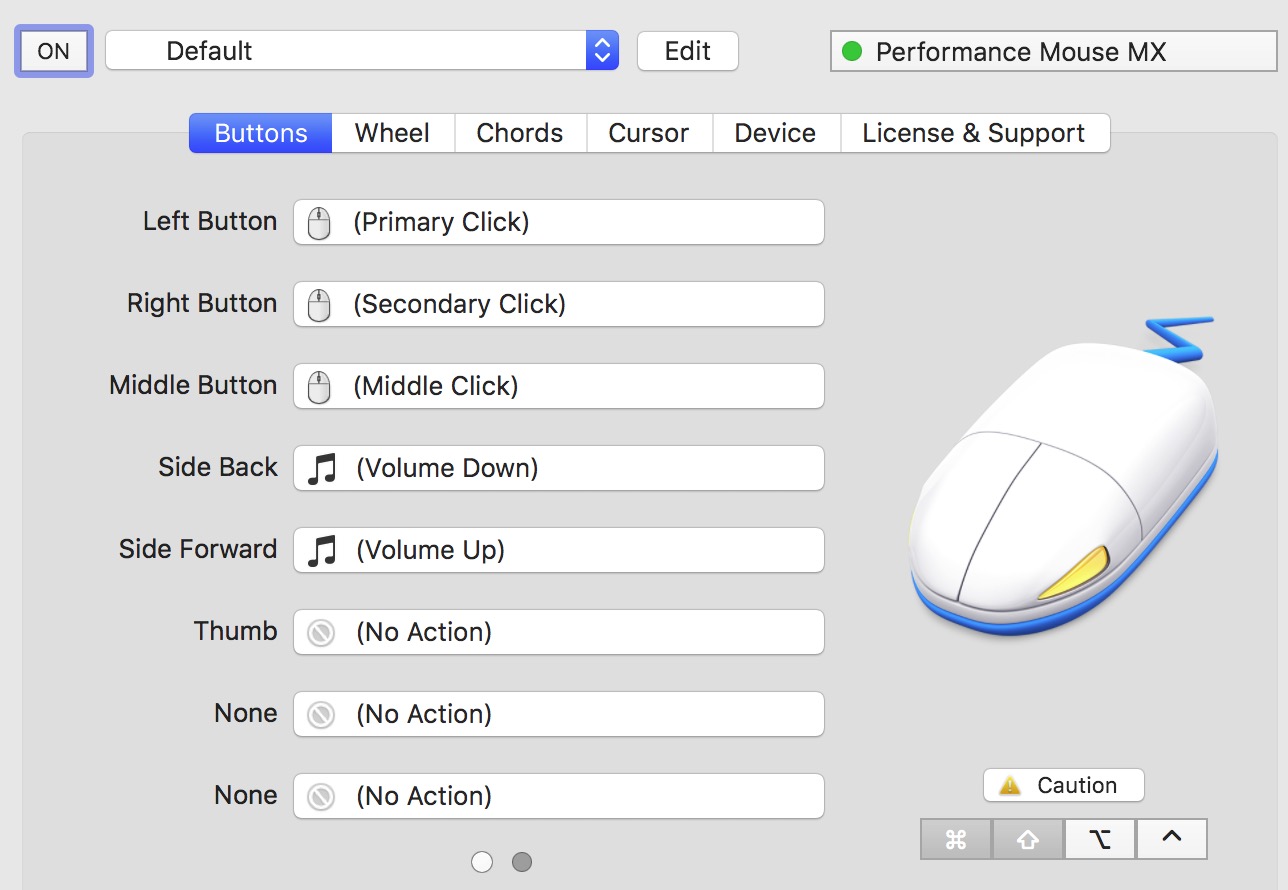Open the Default profile dropdown
Image resolution: width=1288 pixels, height=890 pixels.
click(362, 51)
